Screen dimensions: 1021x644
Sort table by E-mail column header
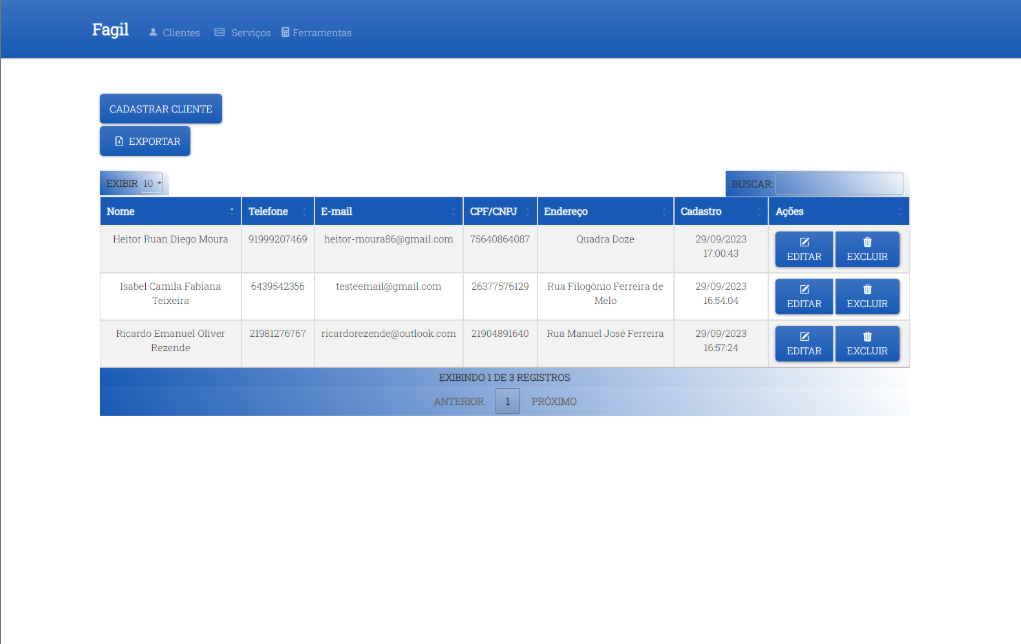tap(388, 212)
